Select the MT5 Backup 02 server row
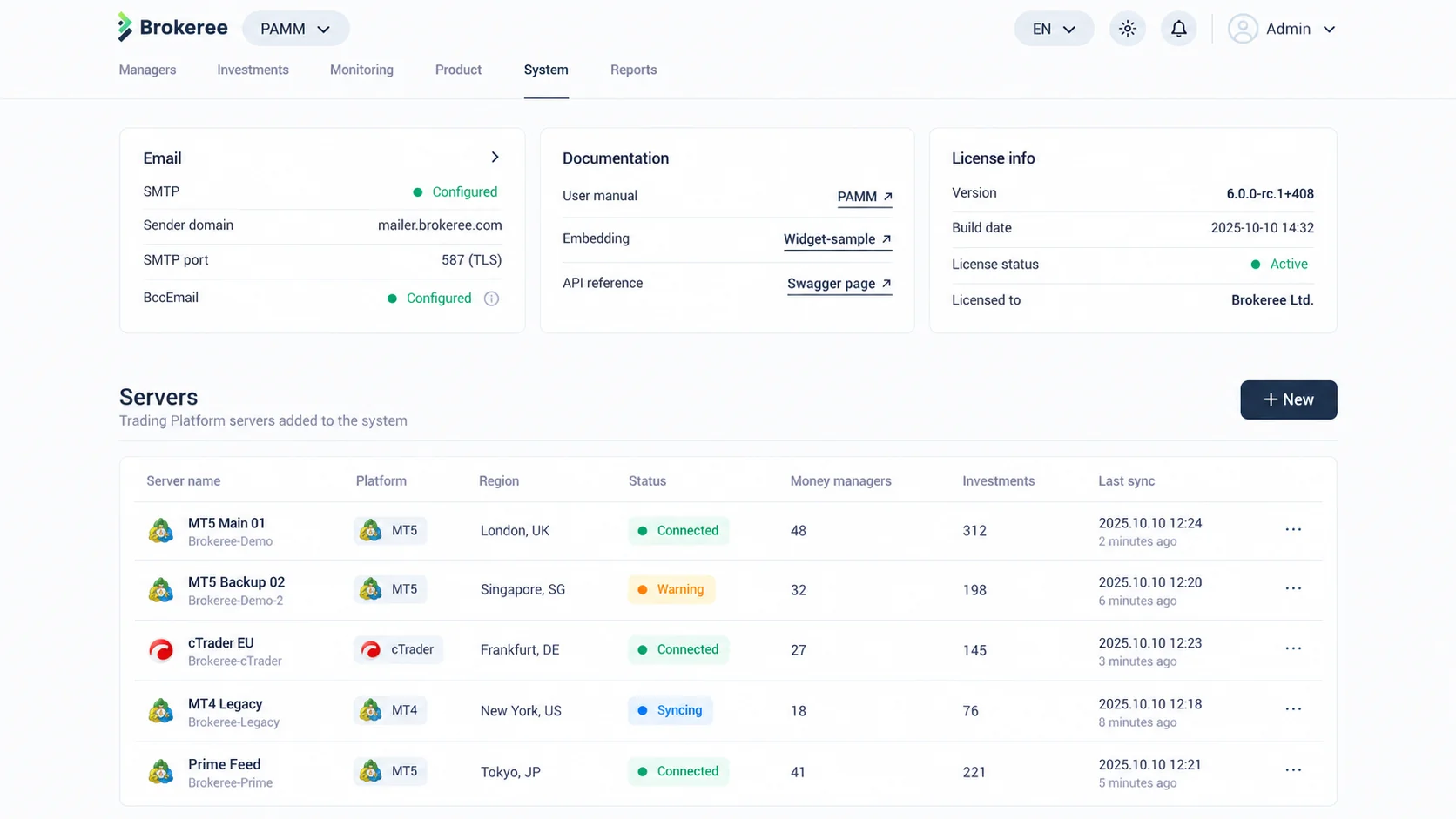 click(x=728, y=590)
